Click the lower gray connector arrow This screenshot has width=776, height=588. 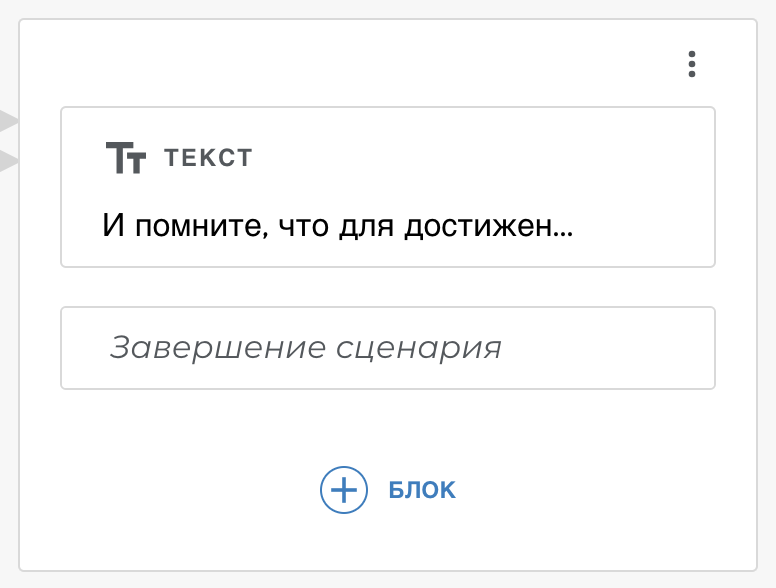tap(9, 160)
